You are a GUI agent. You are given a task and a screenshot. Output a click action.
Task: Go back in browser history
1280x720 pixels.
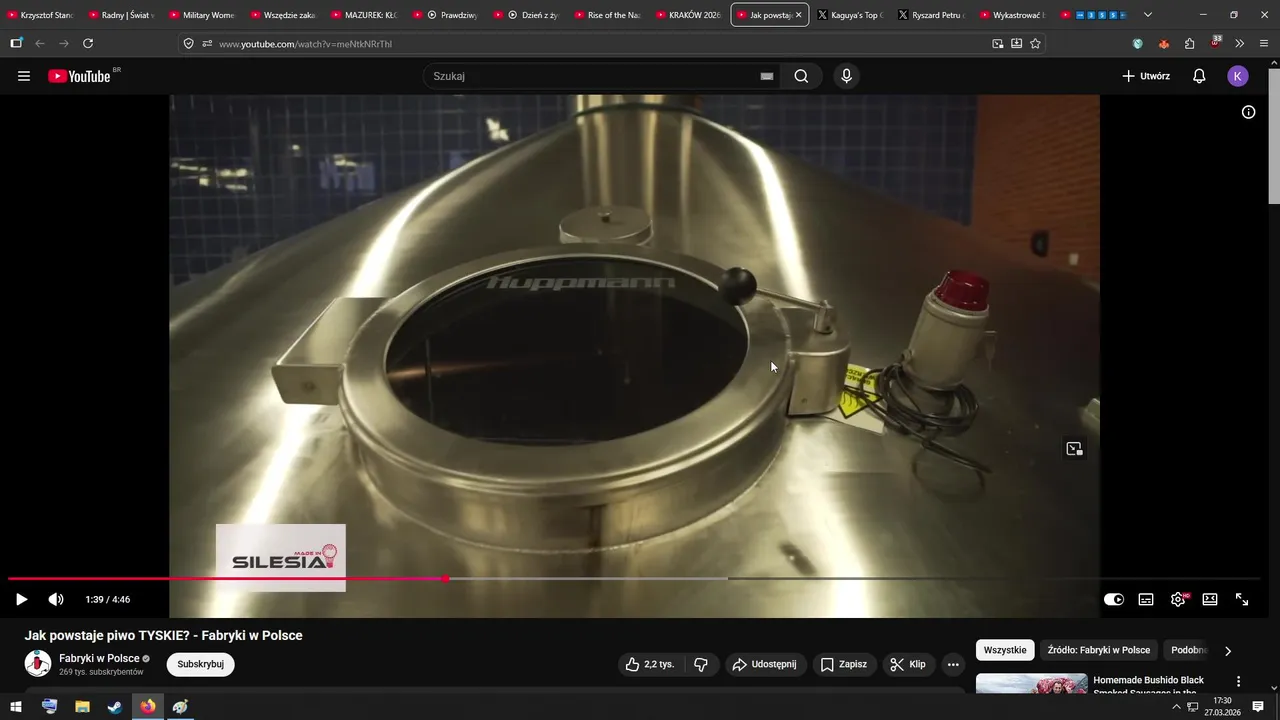[40, 44]
